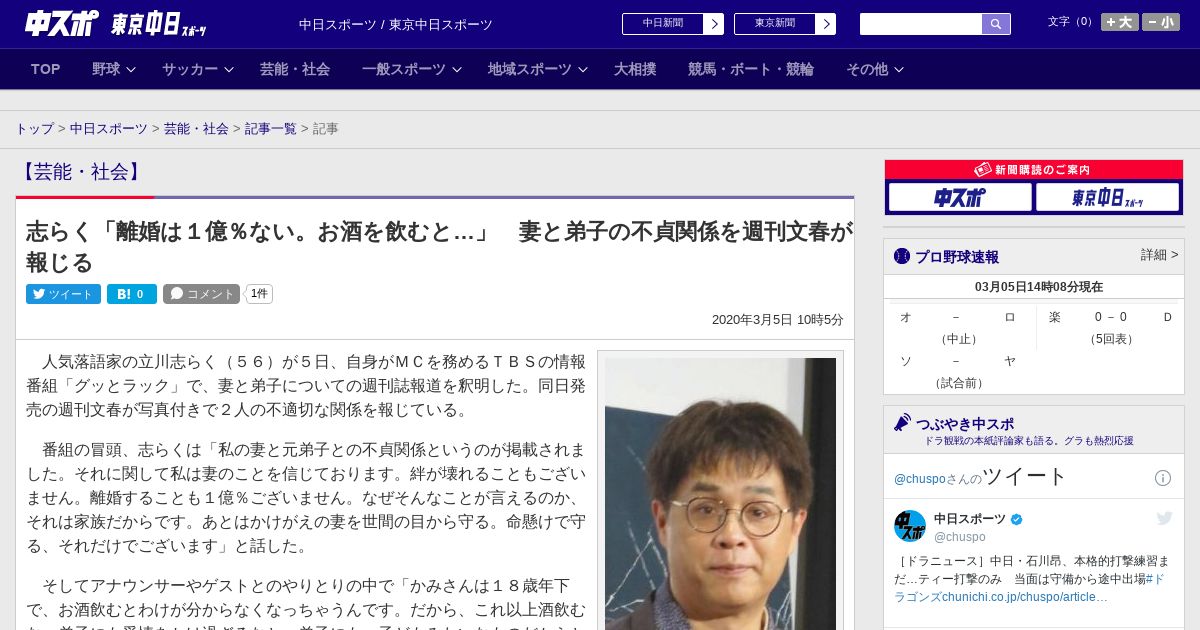Go to TOP menu item
This screenshot has height=630, width=1200.
46,69
